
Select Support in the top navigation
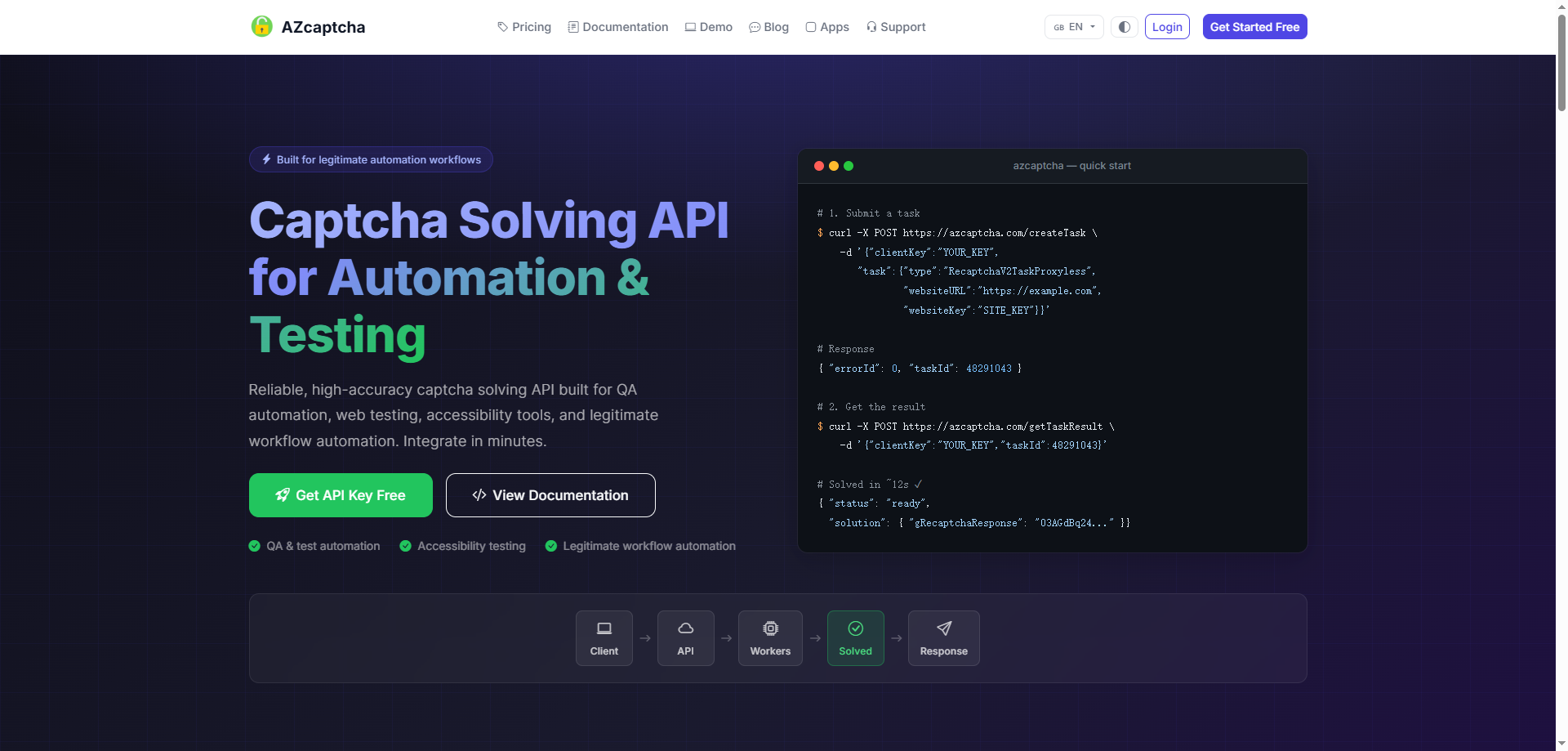tap(896, 27)
